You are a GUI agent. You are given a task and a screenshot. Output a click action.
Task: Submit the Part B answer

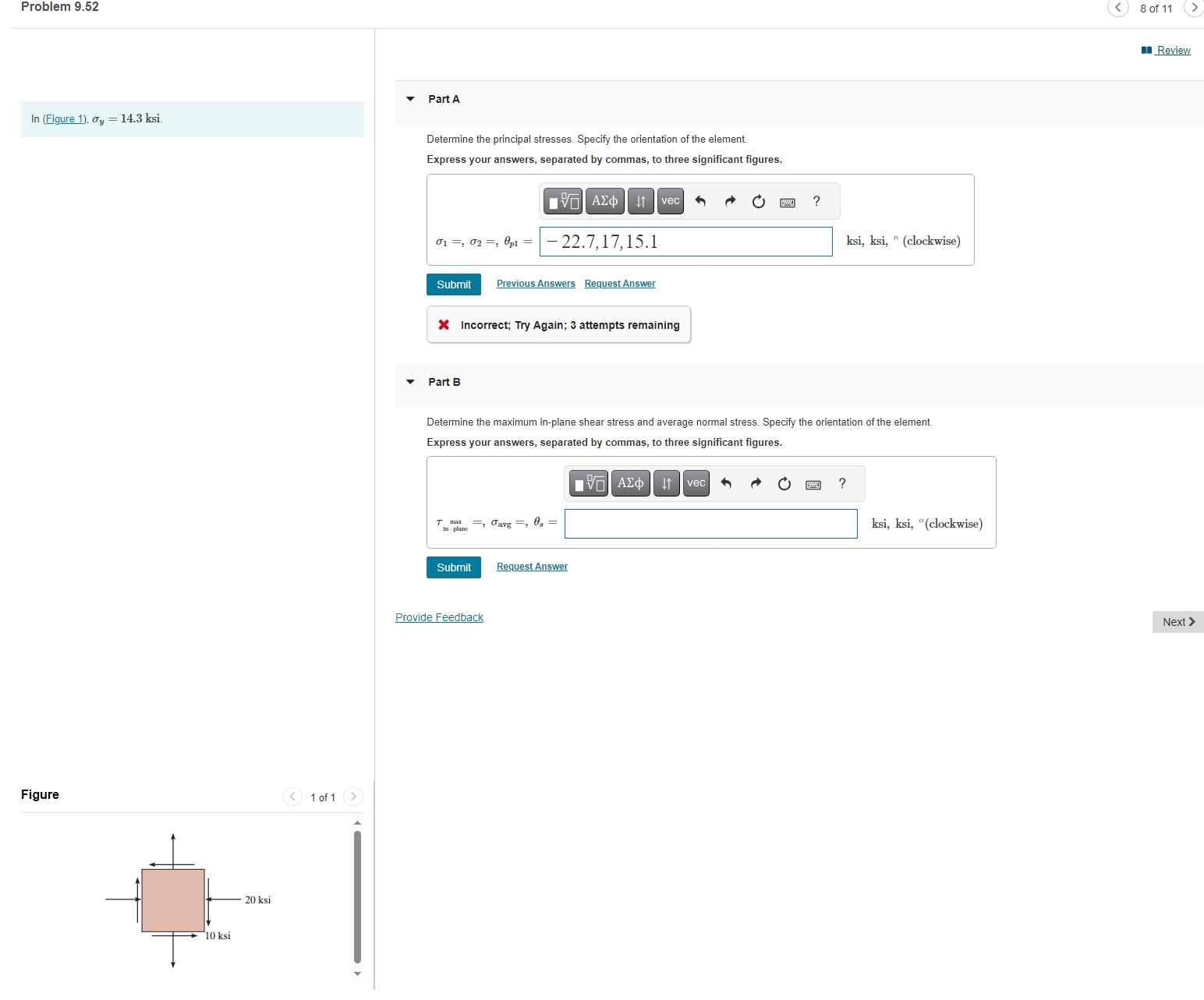(x=453, y=567)
